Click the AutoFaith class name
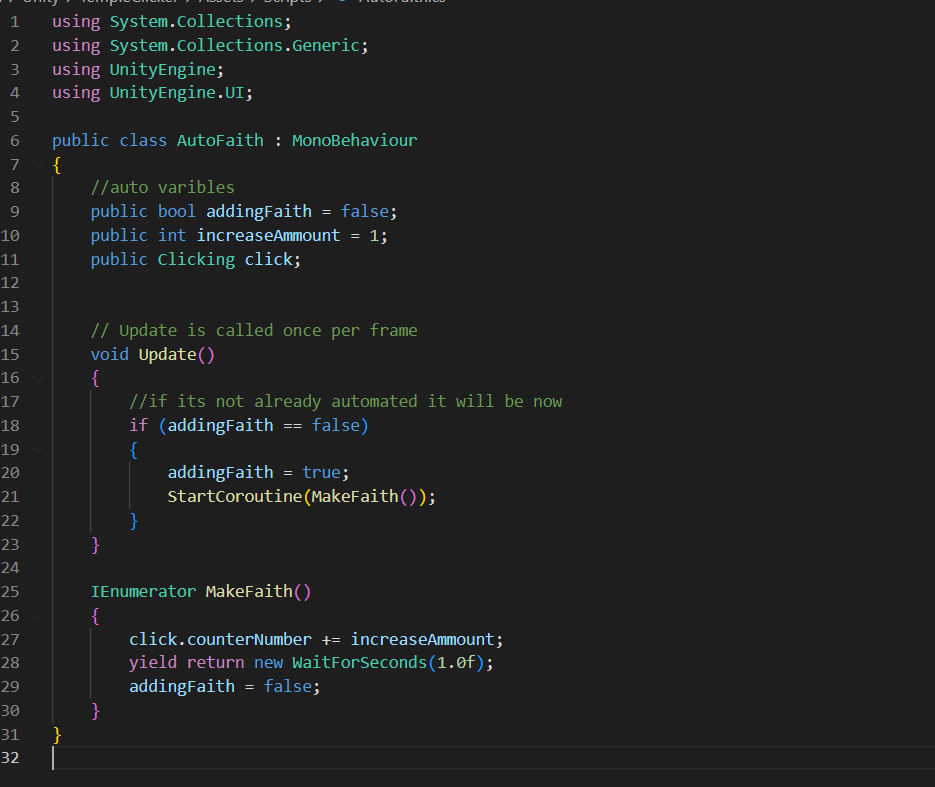Viewport: 935px width, 787px height. [220, 140]
